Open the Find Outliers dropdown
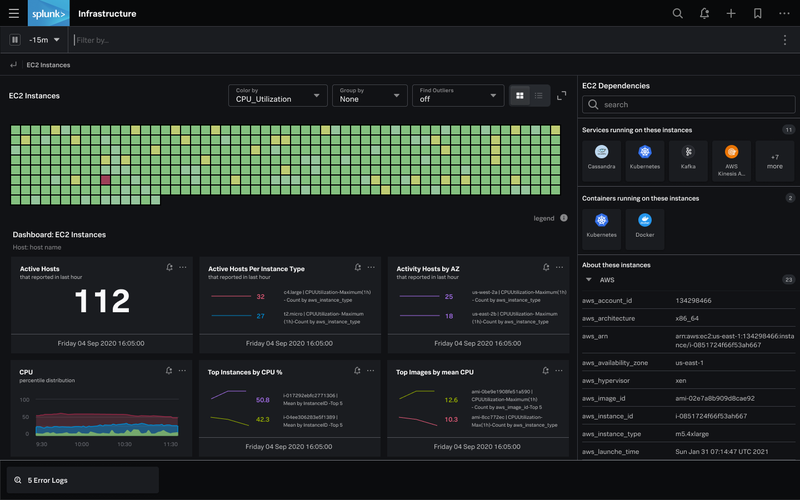800x500 pixels. [x=458, y=95]
